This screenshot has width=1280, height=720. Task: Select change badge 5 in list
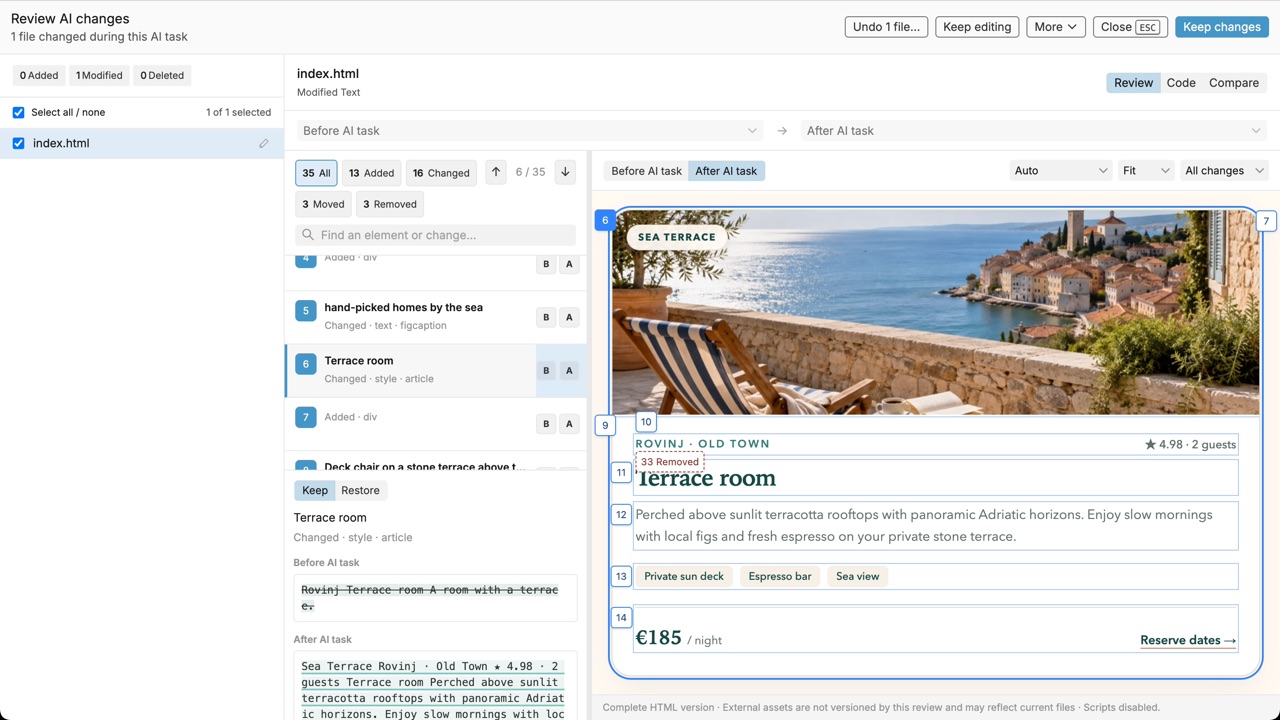point(306,311)
